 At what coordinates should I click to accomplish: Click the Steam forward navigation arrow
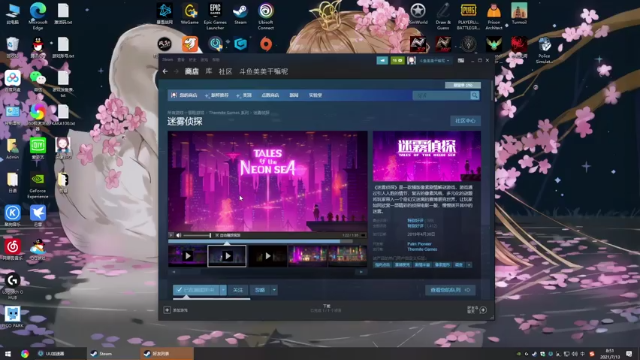point(176,71)
